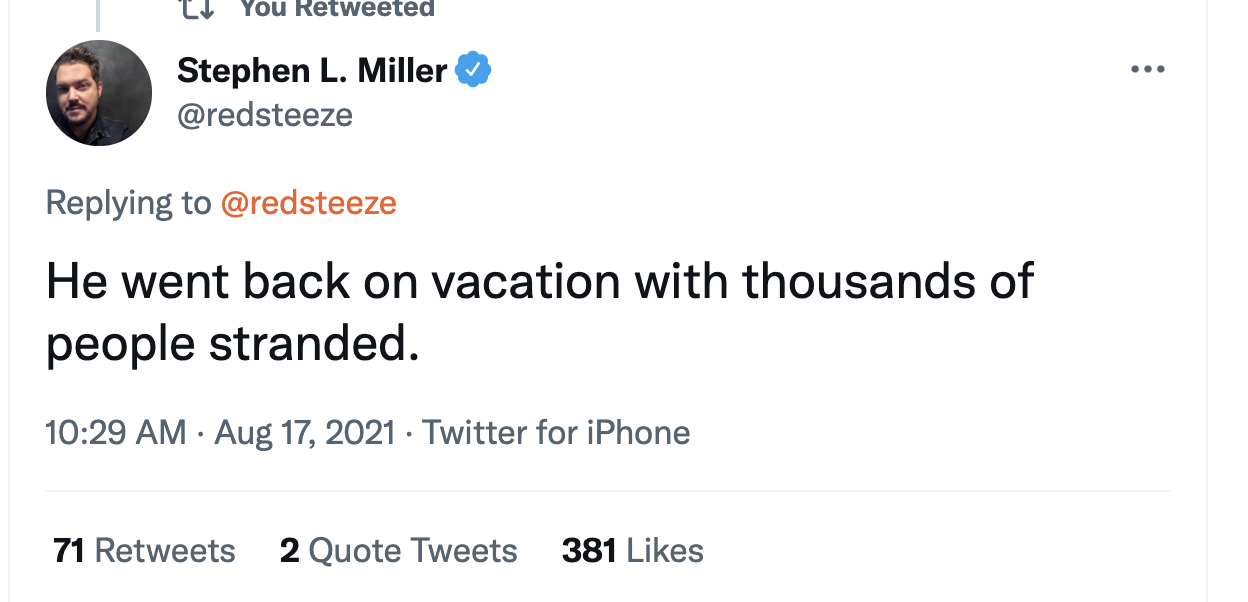This screenshot has width=1248, height=602.
Task: Click the Stephen L. Miller display name
Action: click(312, 71)
